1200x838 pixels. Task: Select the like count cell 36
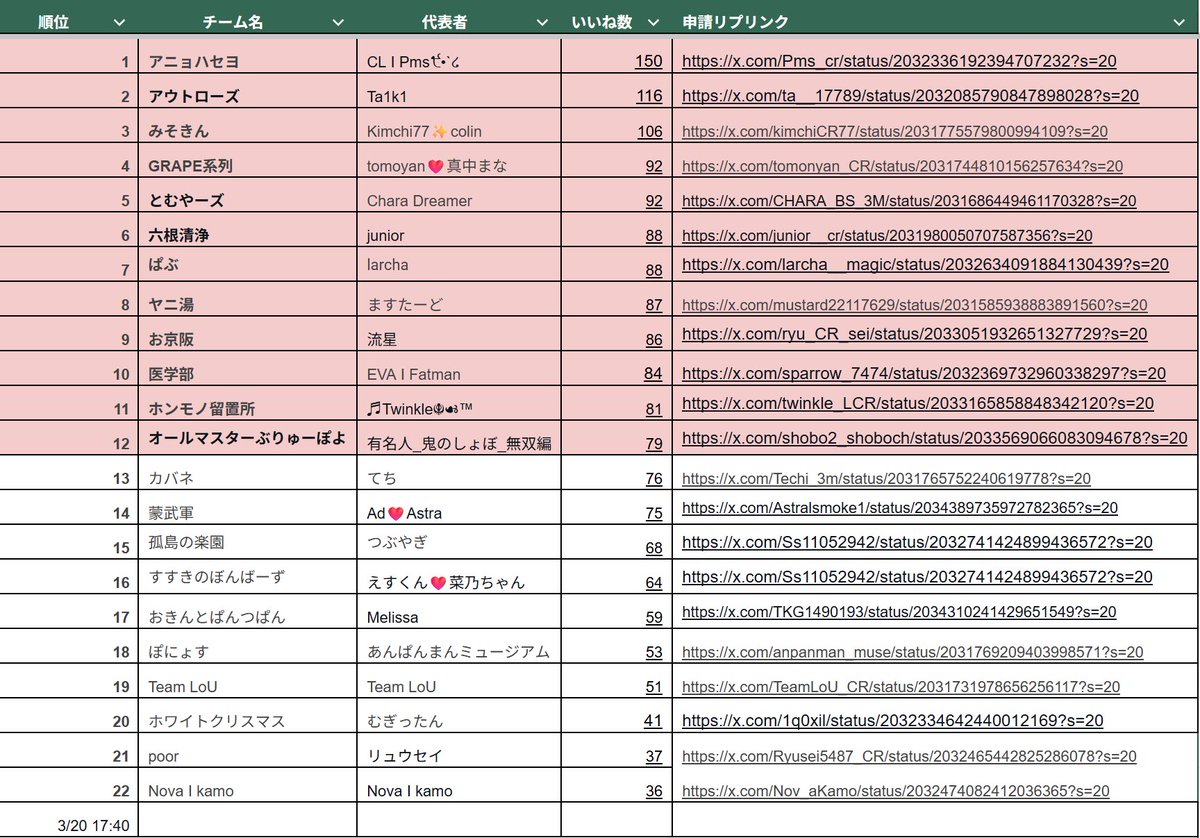(x=616, y=786)
